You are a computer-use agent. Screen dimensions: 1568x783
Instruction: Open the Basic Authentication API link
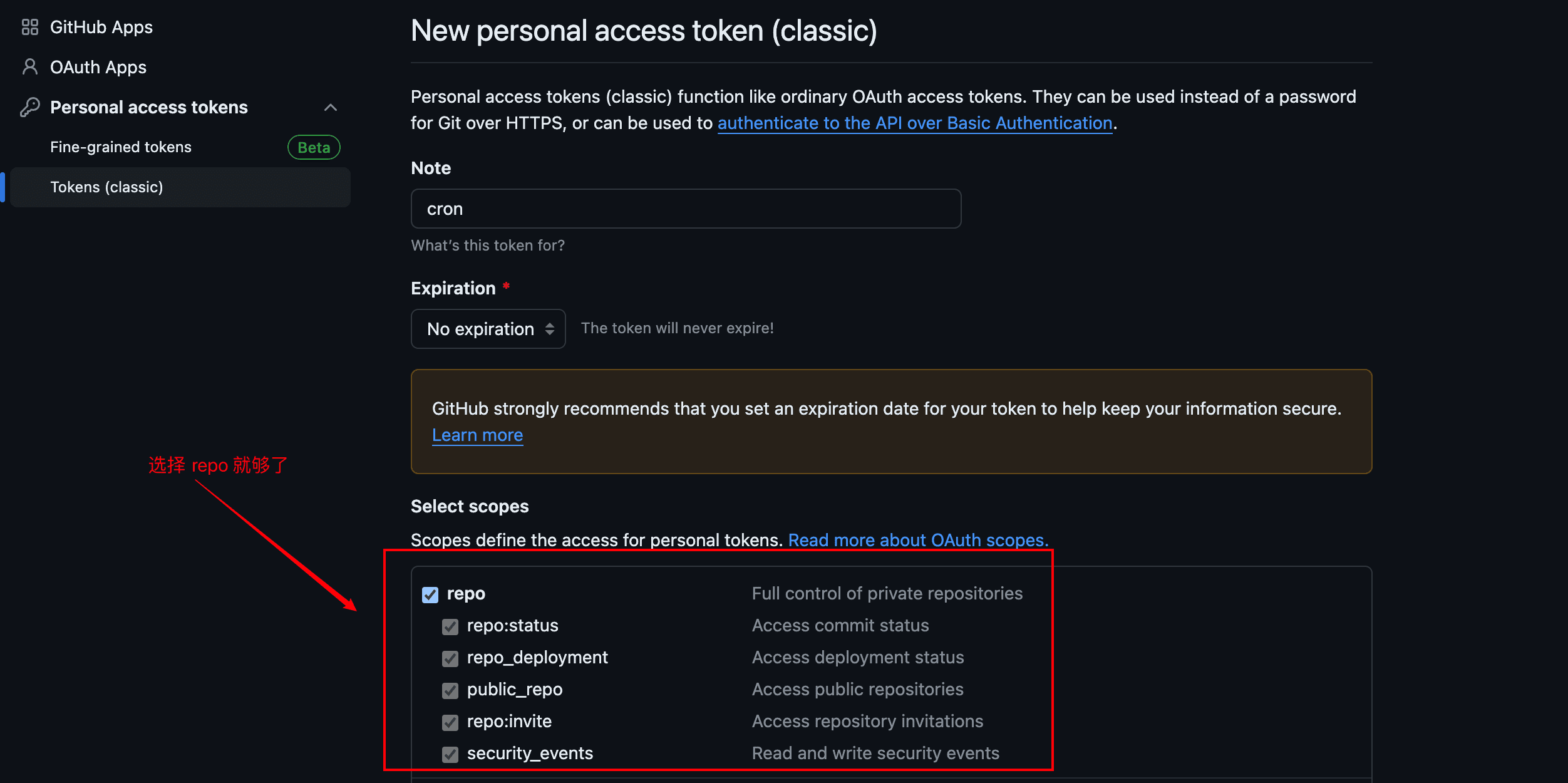[x=914, y=123]
